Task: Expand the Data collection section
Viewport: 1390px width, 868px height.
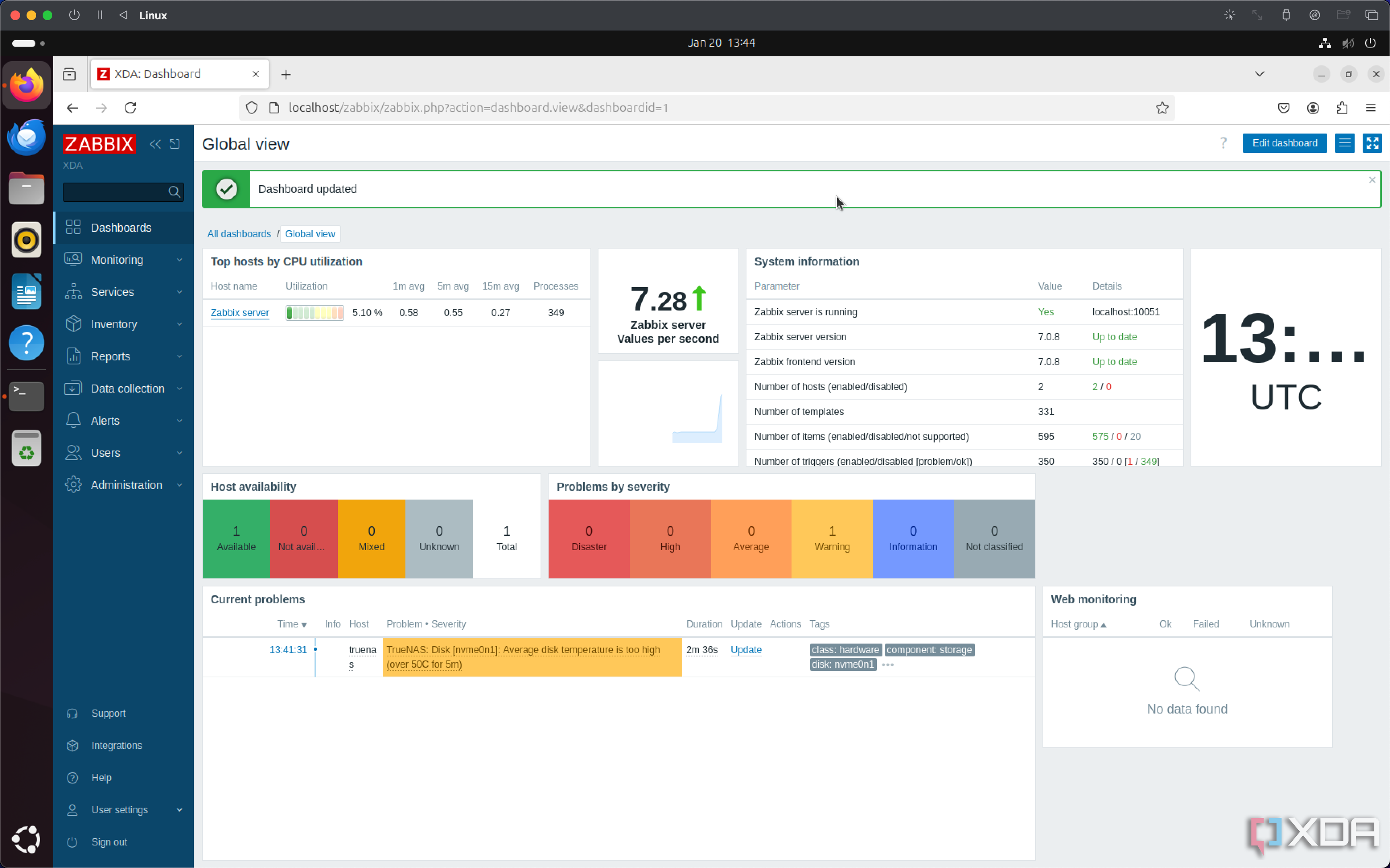Action: [127, 388]
